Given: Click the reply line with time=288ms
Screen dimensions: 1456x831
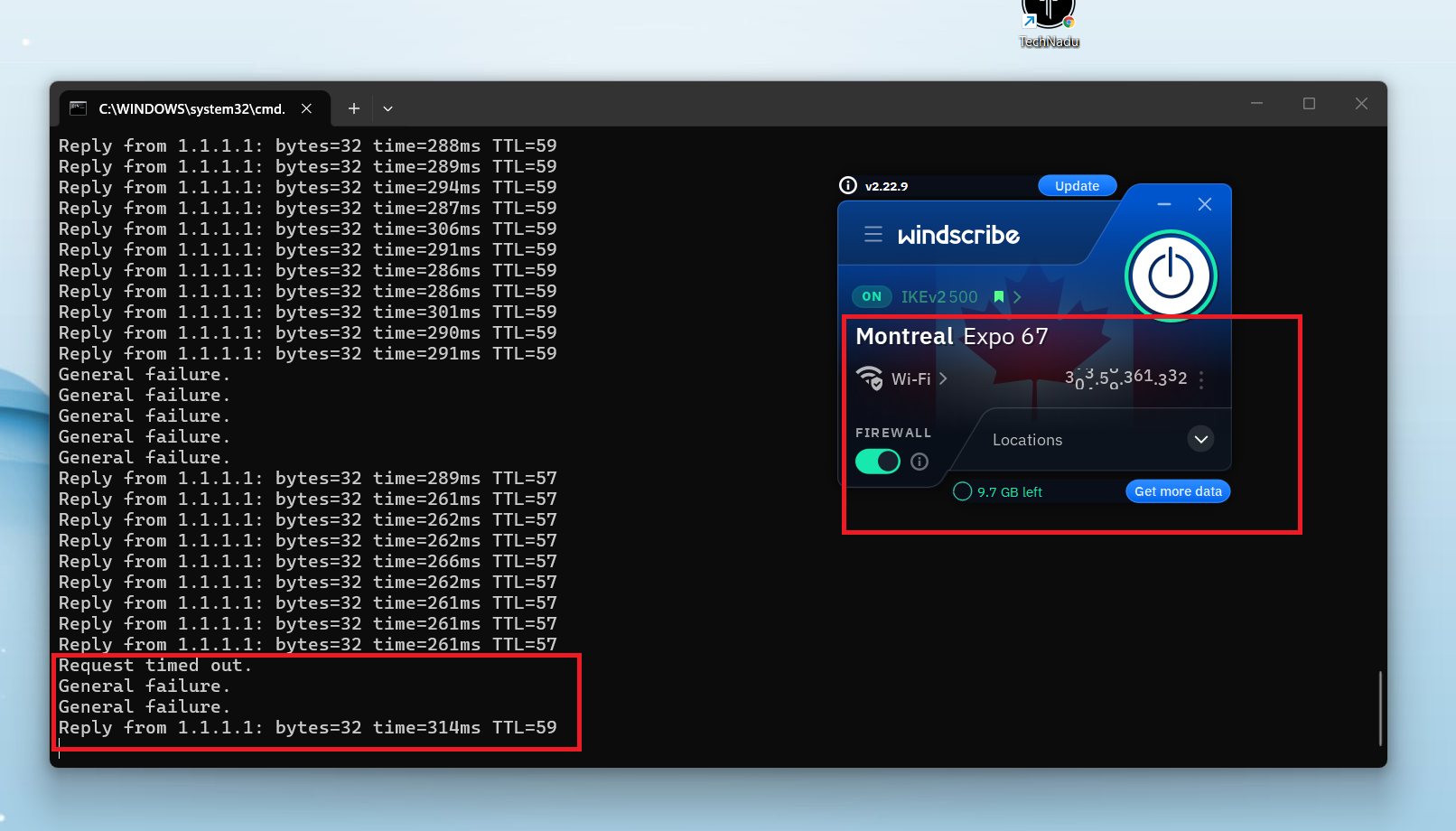Looking at the screenshot, I should click(x=308, y=146).
